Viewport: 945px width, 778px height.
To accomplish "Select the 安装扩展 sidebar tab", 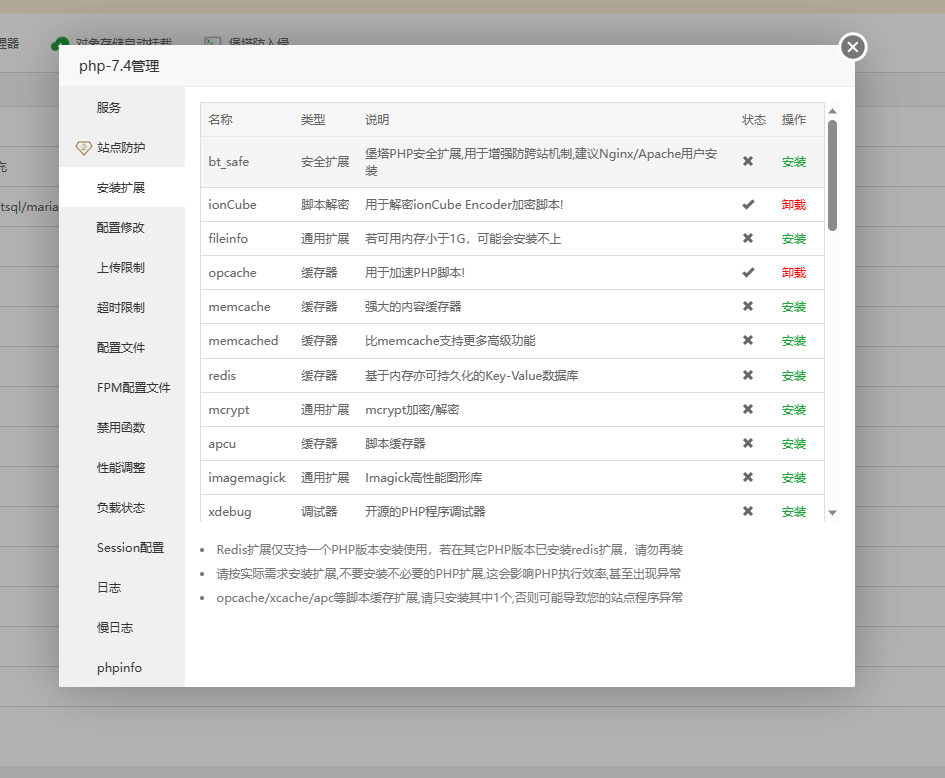I will pos(121,187).
